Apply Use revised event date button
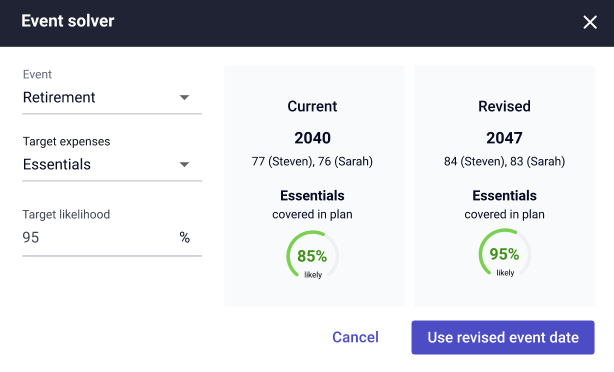 pos(503,338)
